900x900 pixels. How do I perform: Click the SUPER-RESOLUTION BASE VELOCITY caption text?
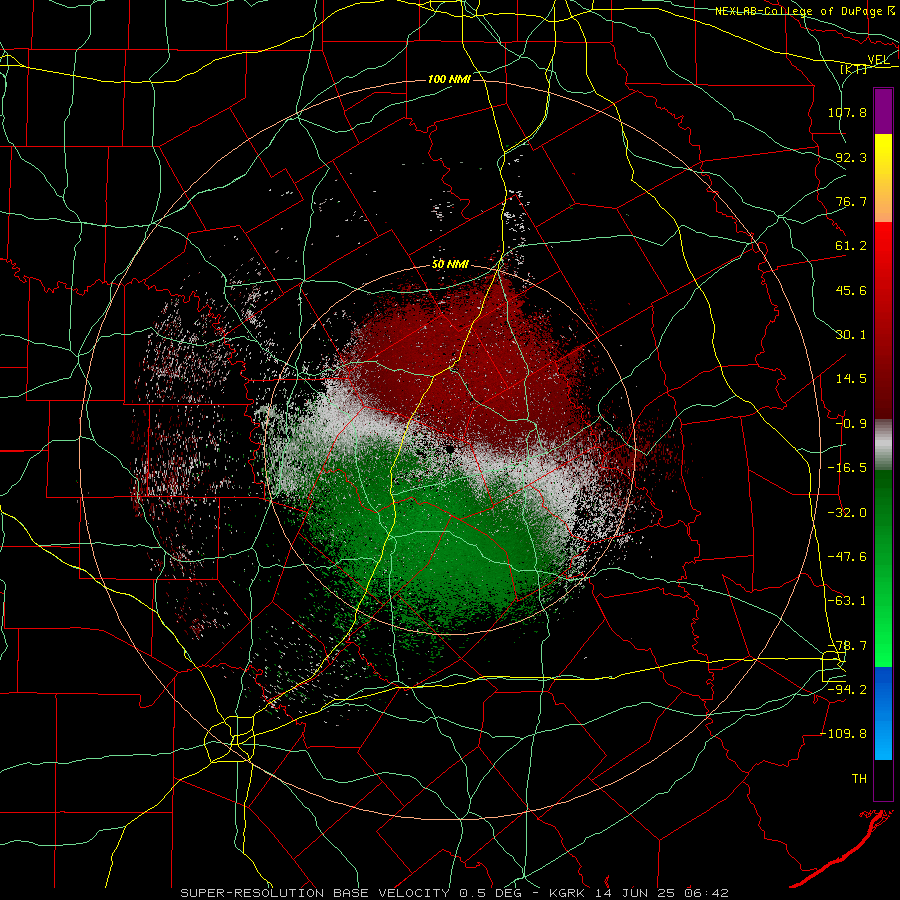315,893
